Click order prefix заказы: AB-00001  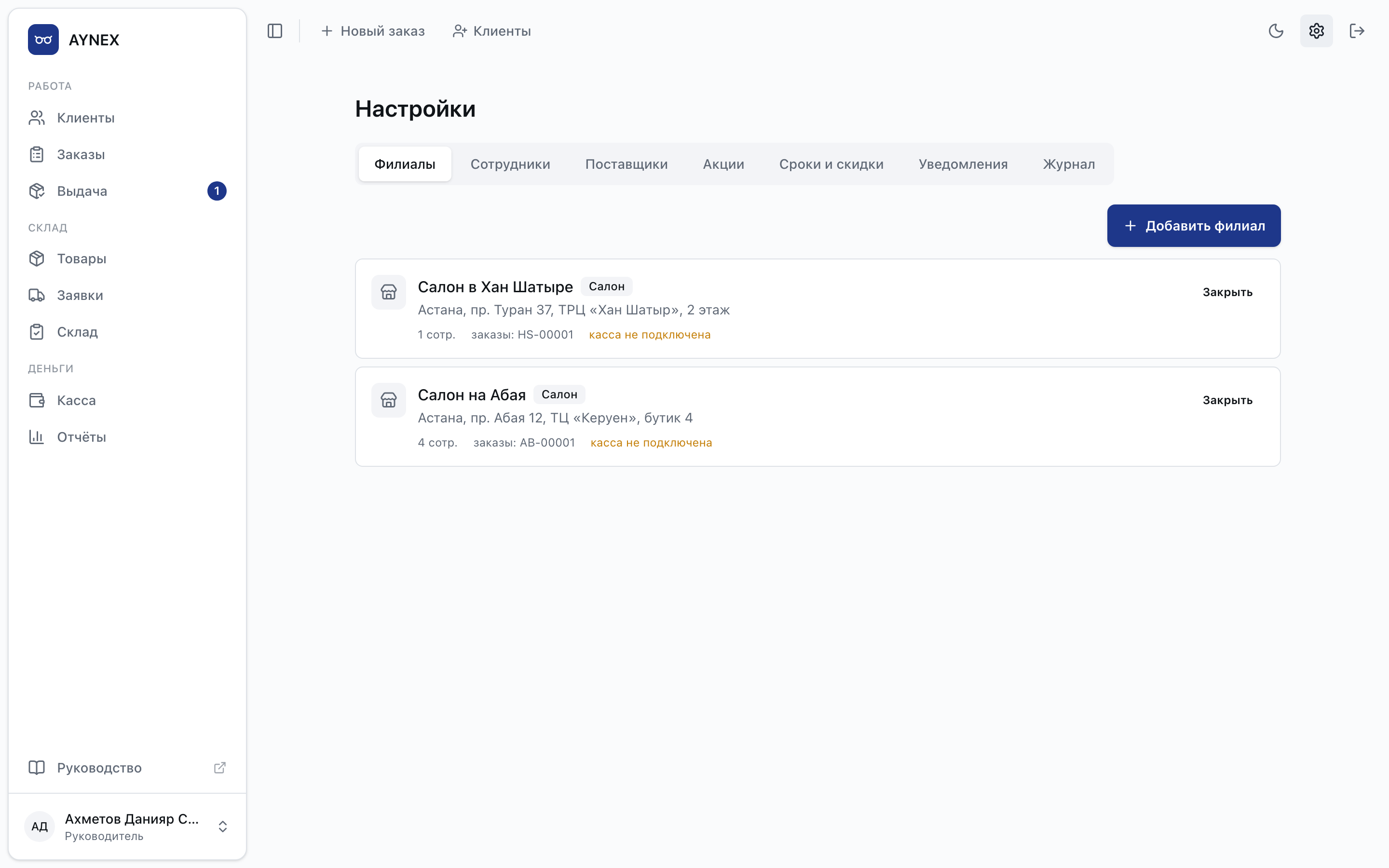click(524, 443)
